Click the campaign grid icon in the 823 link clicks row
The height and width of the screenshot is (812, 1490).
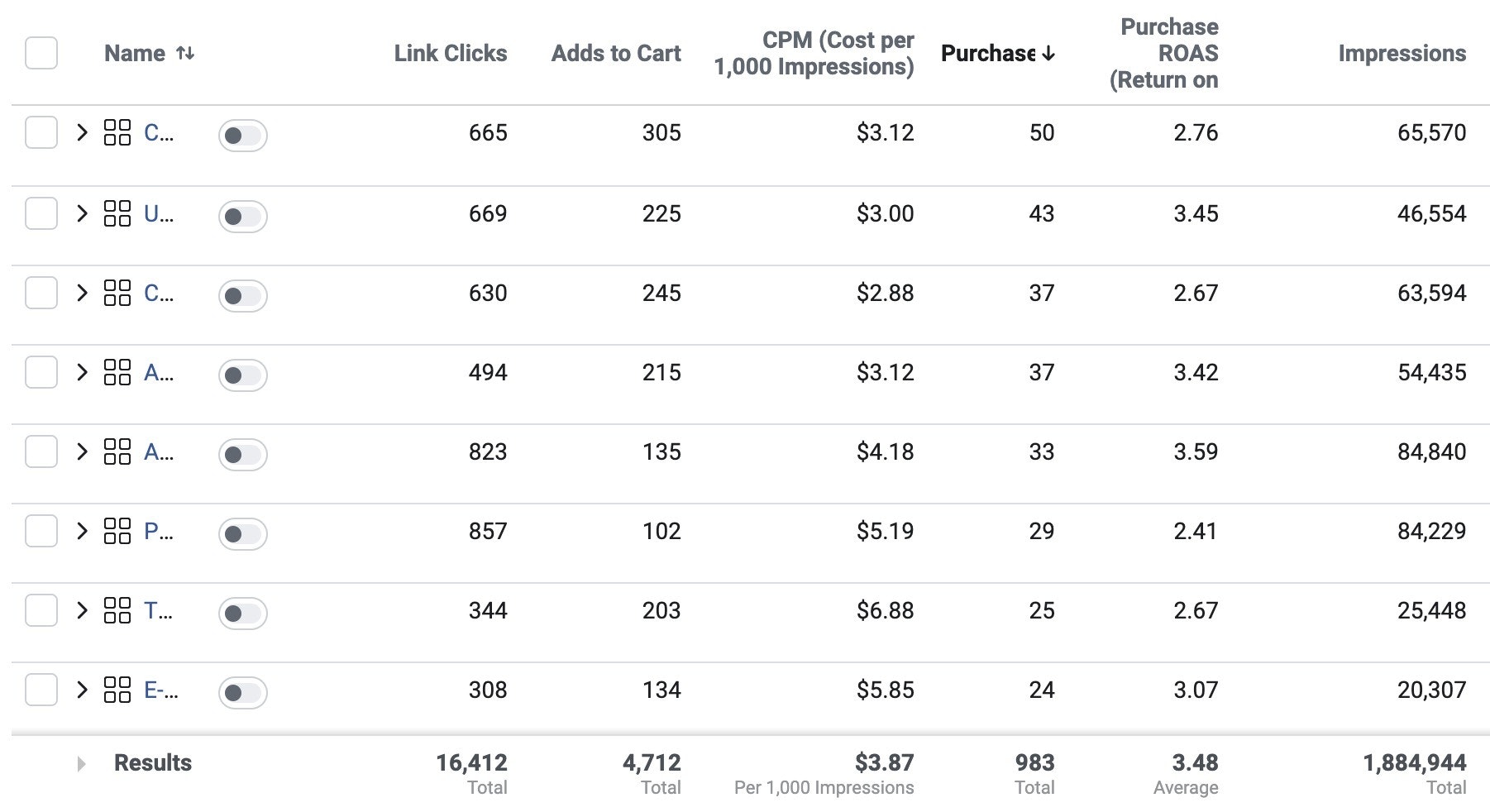pos(117,451)
